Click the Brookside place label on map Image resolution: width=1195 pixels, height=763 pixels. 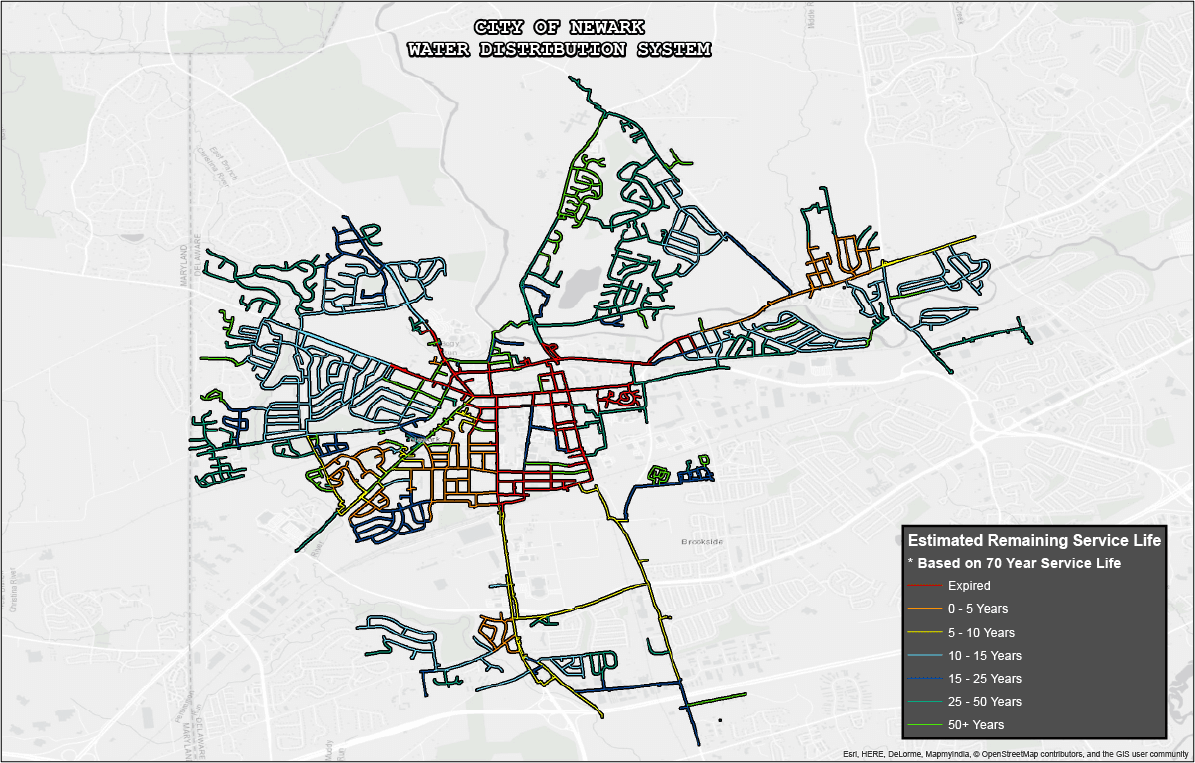701,541
